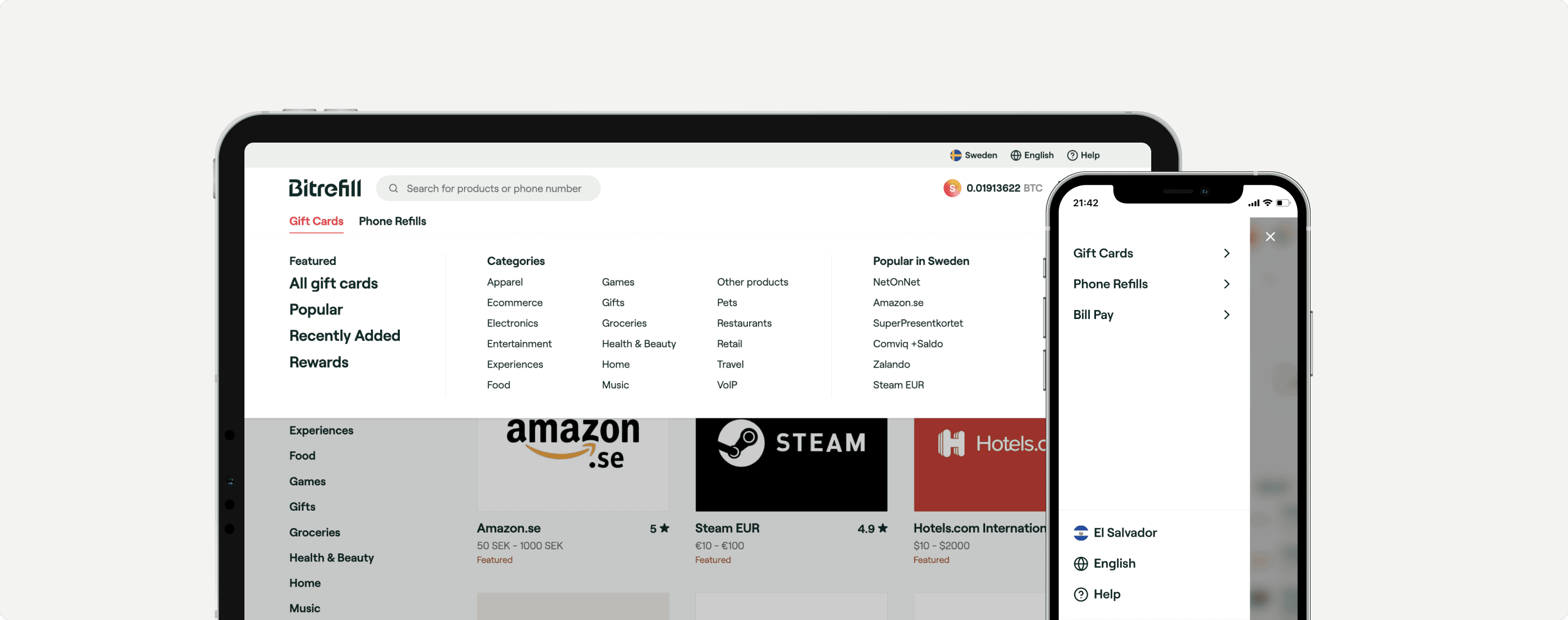Click globe icon beside English on phone

point(1080,564)
